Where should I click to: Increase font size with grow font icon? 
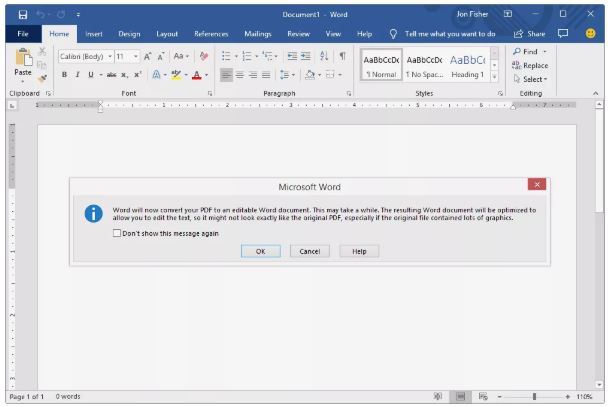147,57
